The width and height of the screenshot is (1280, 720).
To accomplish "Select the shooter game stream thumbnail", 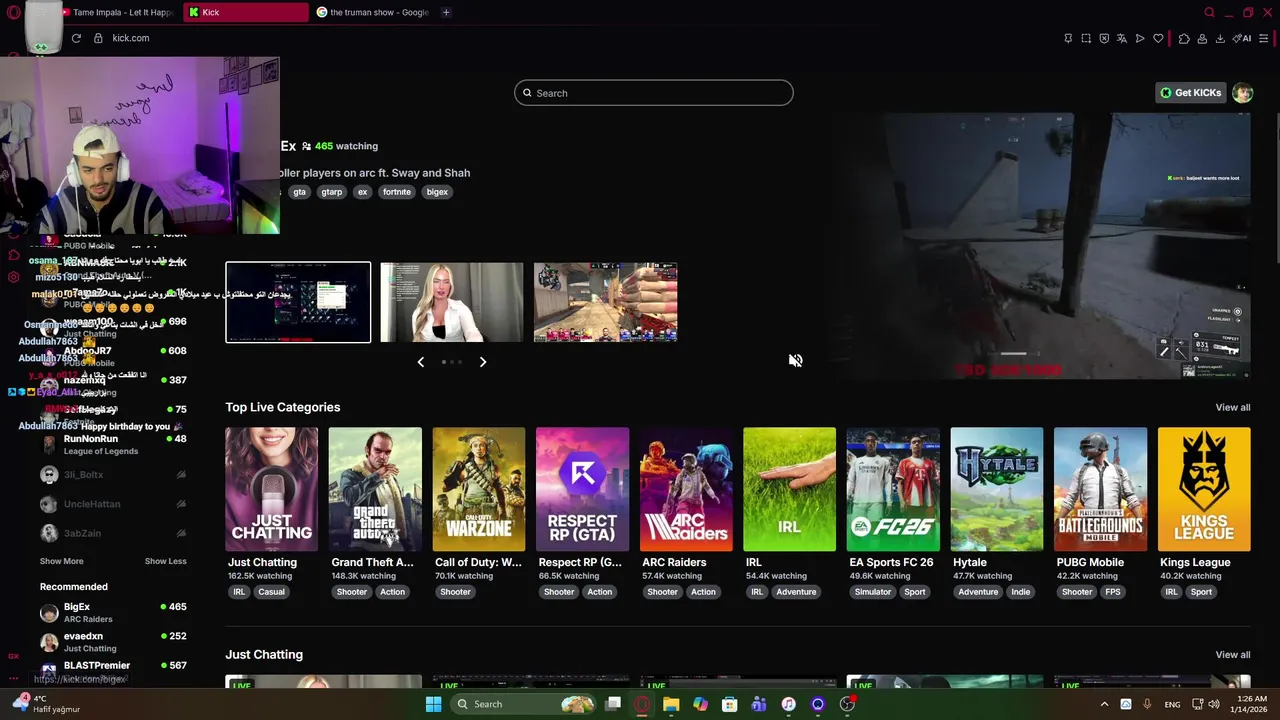I will (605, 302).
